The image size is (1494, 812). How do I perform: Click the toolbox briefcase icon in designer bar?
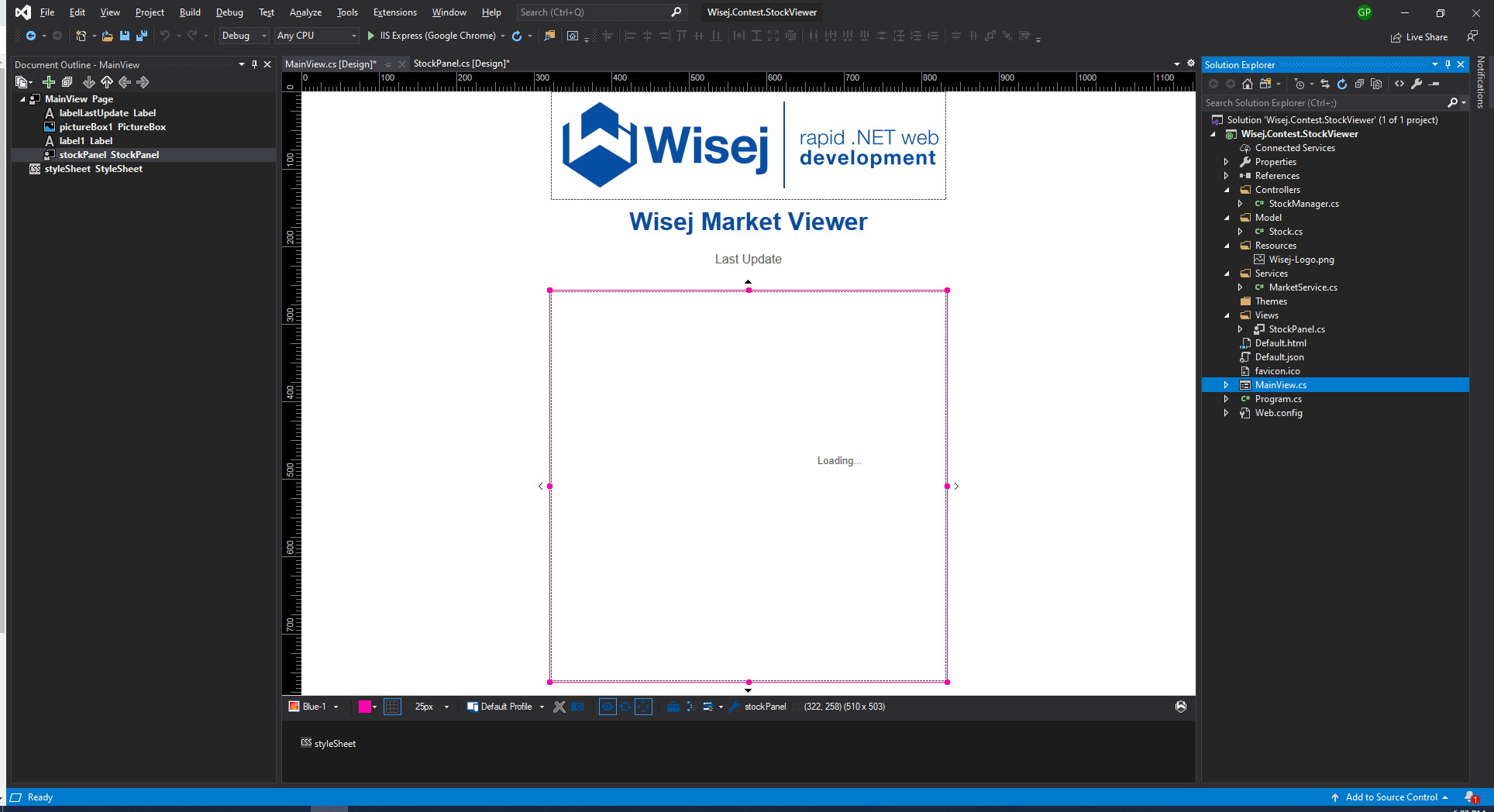673,707
